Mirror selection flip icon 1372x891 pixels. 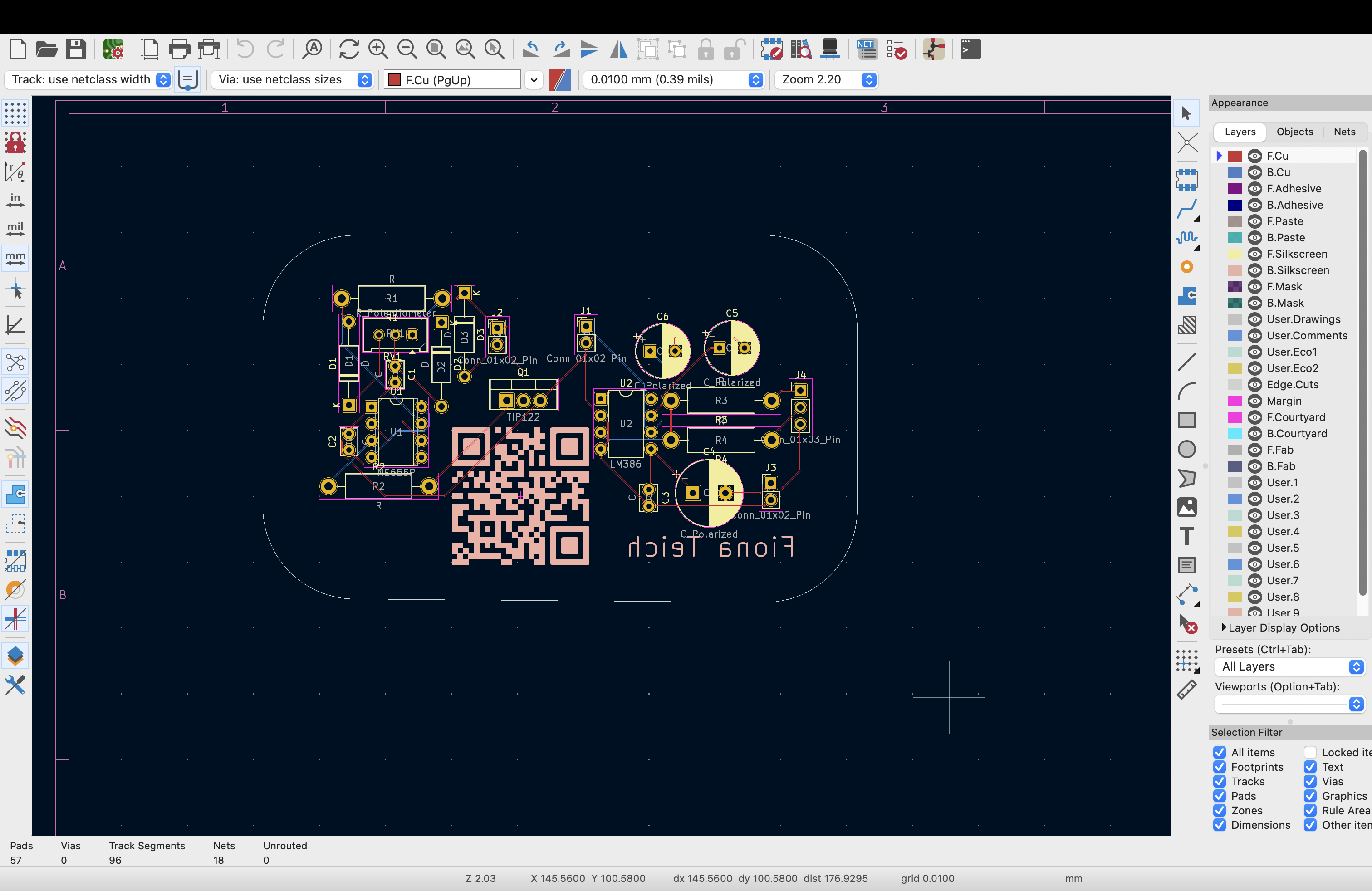tap(618, 49)
